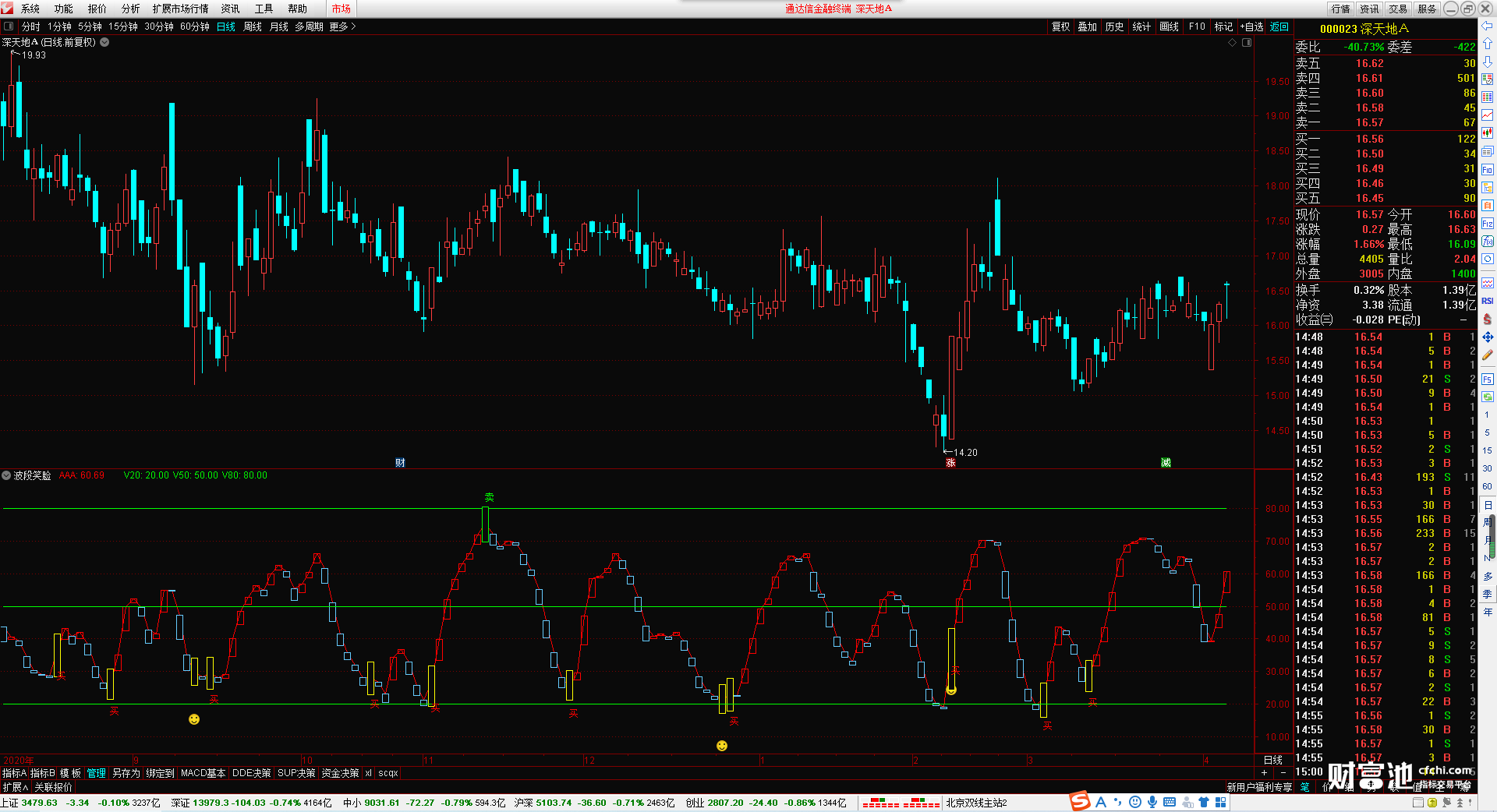Open the 系统 menu
This screenshot has width=1497, height=812.
coord(30,9)
